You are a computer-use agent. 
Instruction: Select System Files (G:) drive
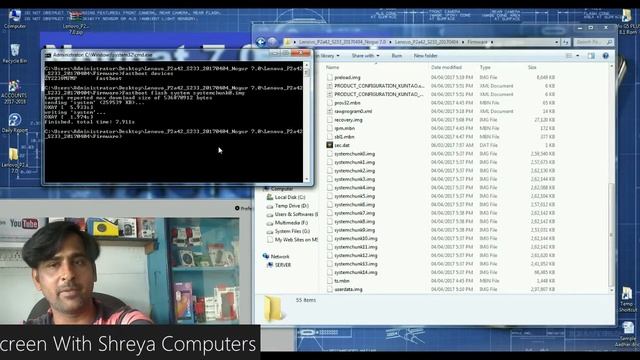coord(288,231)
